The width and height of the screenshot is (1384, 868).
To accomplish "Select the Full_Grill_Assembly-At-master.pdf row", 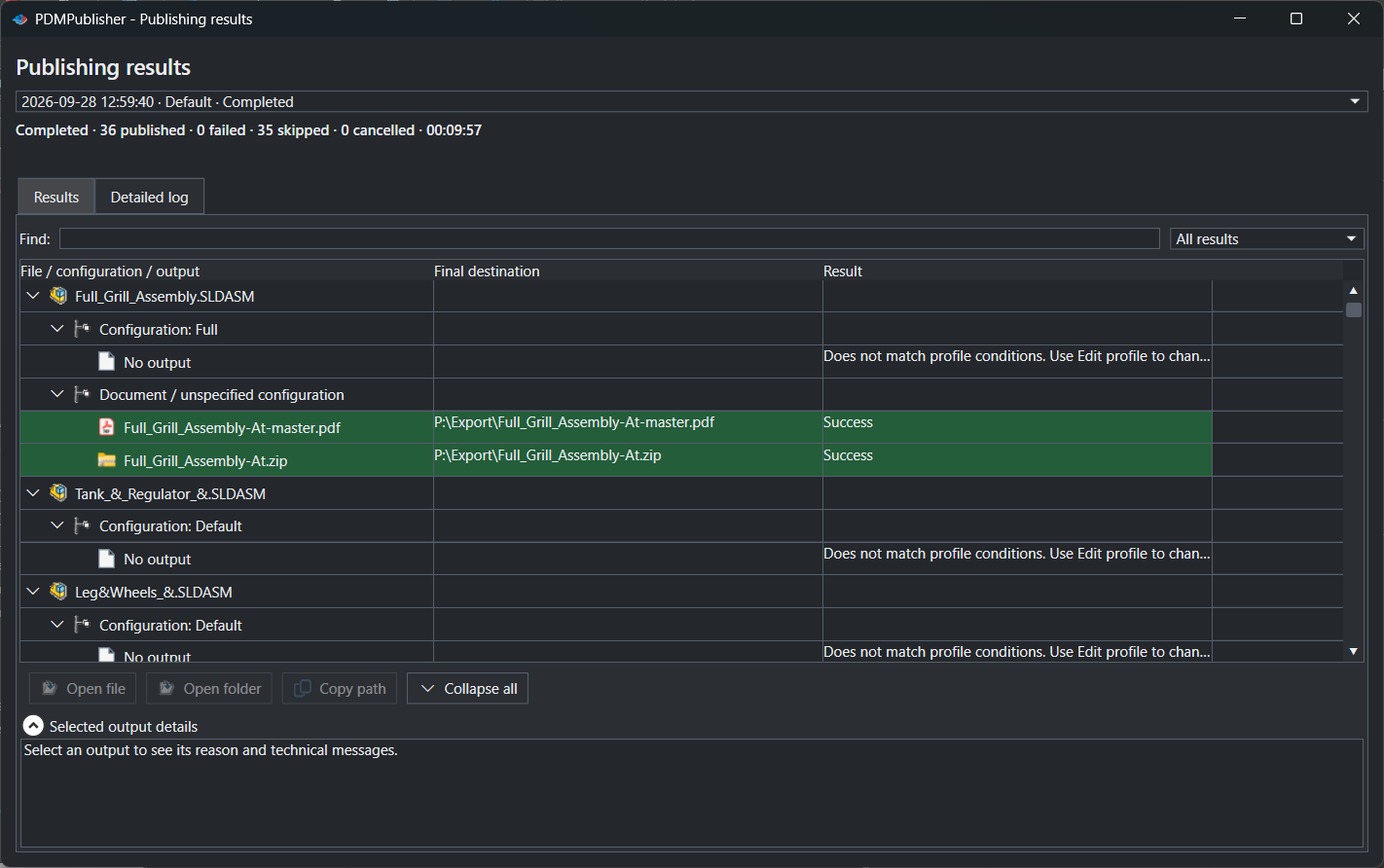I will 616,427.
